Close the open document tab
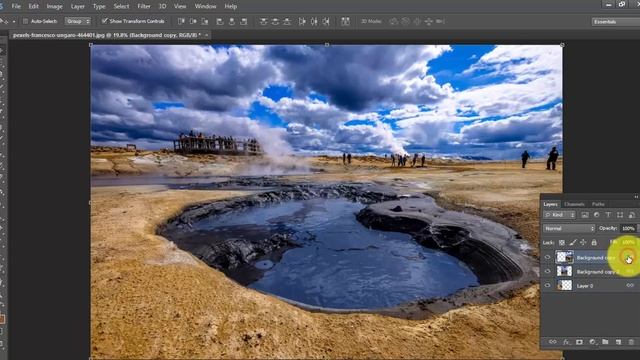 pyautogui.click(x=207, y=36)
